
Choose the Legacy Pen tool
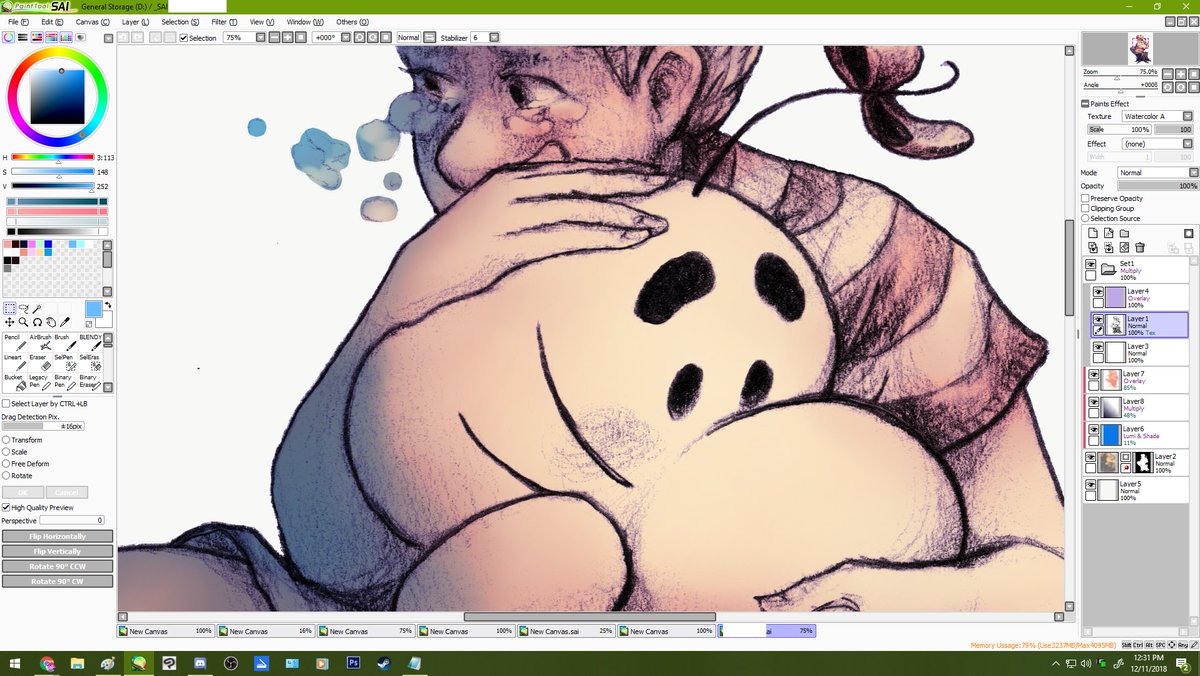pyautogui.click(x=39, y=382)
